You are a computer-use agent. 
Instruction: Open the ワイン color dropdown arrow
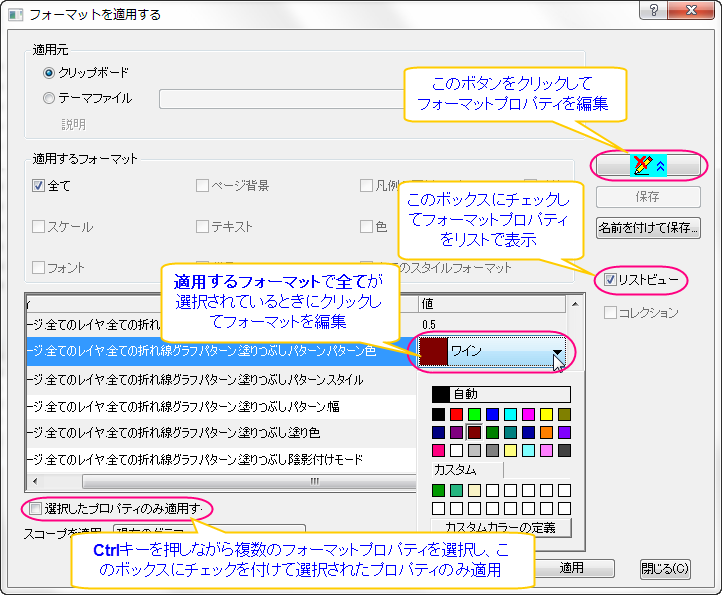(557, 352)
